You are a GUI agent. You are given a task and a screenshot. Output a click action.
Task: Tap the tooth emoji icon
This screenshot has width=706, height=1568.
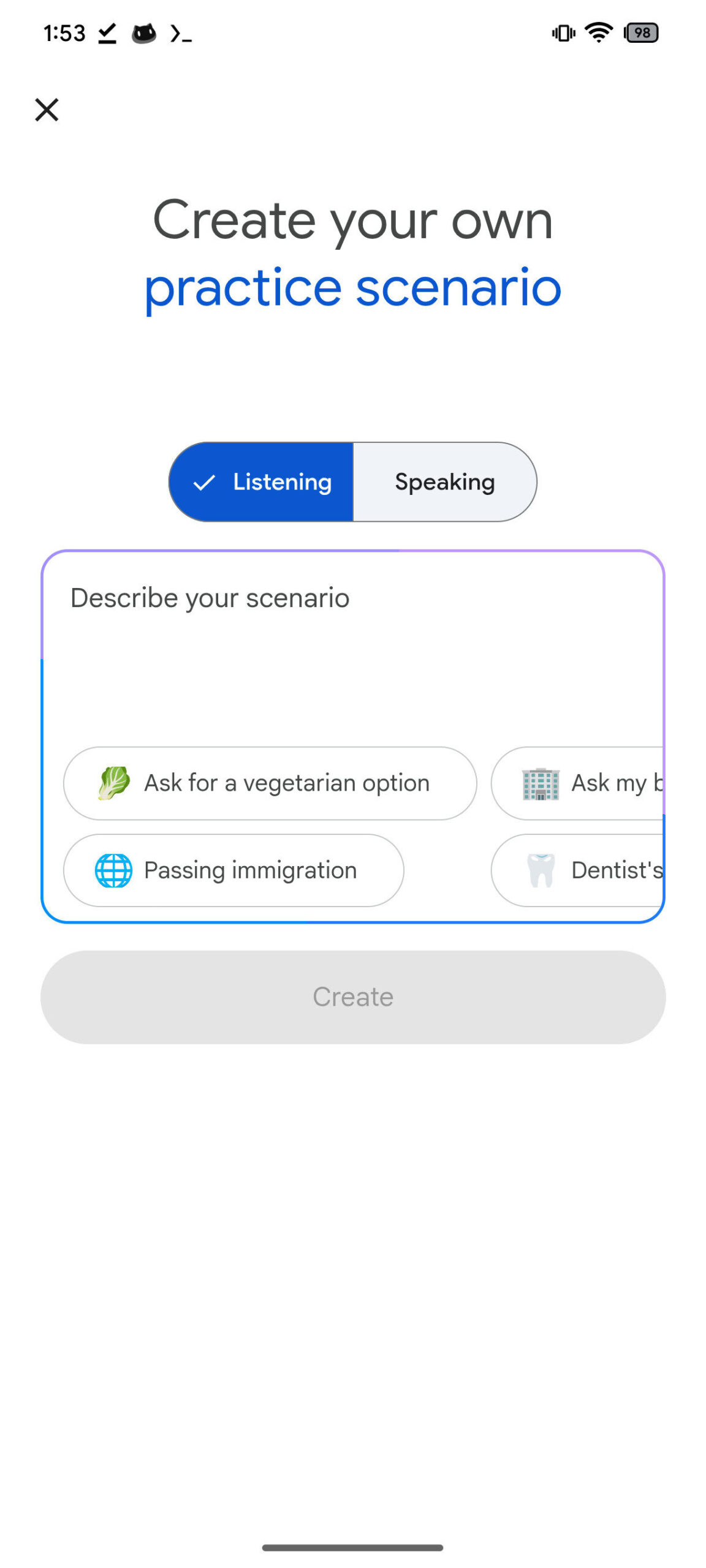(541, 870)
